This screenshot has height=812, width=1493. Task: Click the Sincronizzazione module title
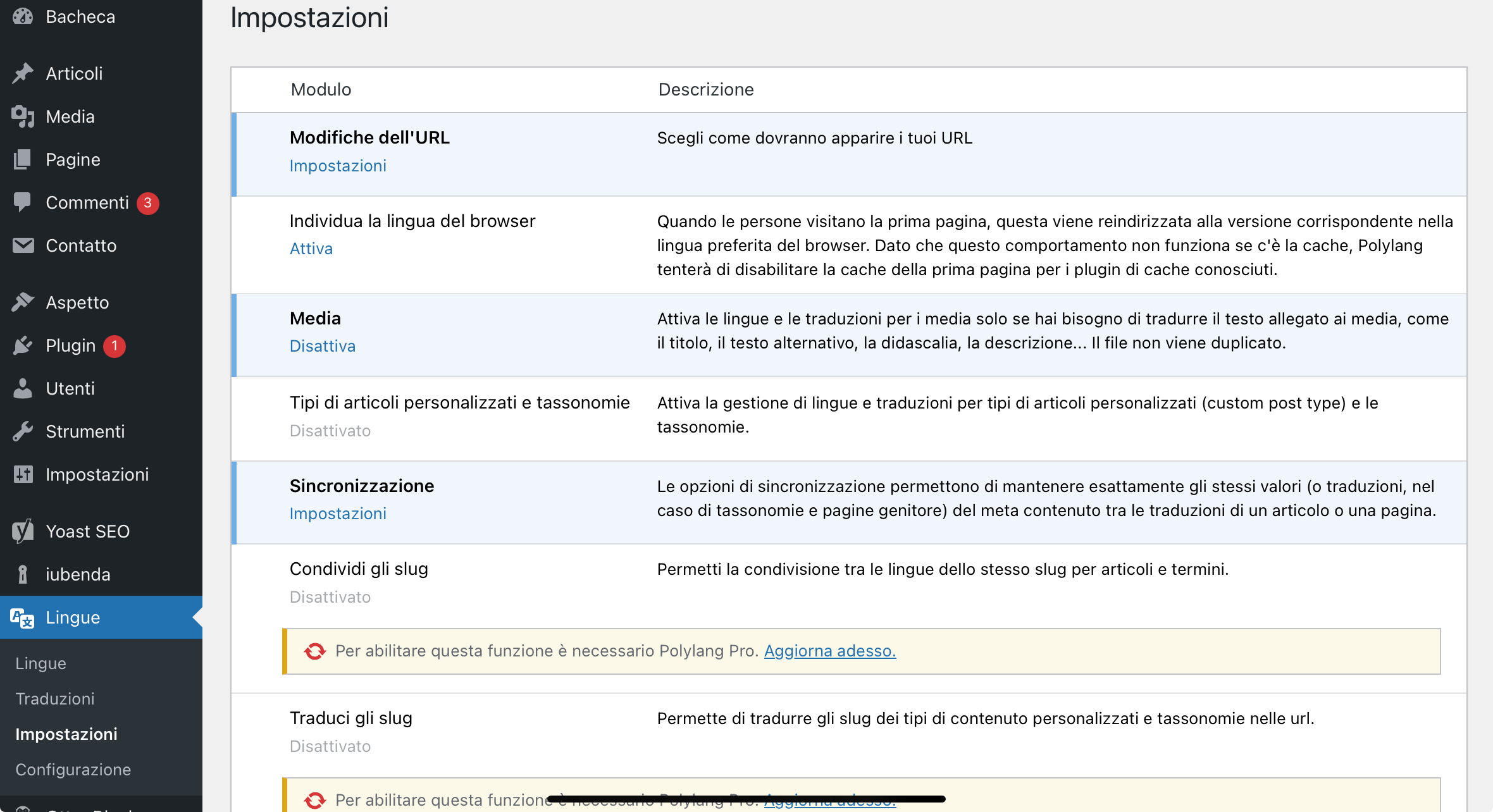point(362,486)
